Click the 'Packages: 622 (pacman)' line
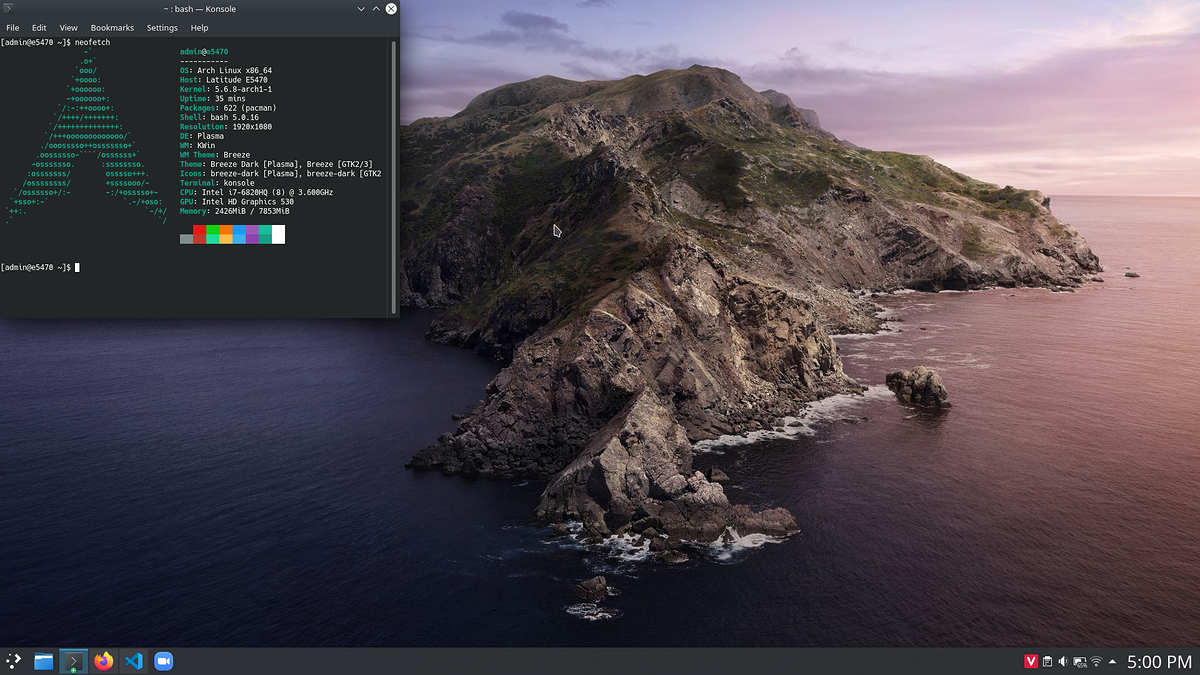This screenshot has height=675, width=1200. coord(228,108)
